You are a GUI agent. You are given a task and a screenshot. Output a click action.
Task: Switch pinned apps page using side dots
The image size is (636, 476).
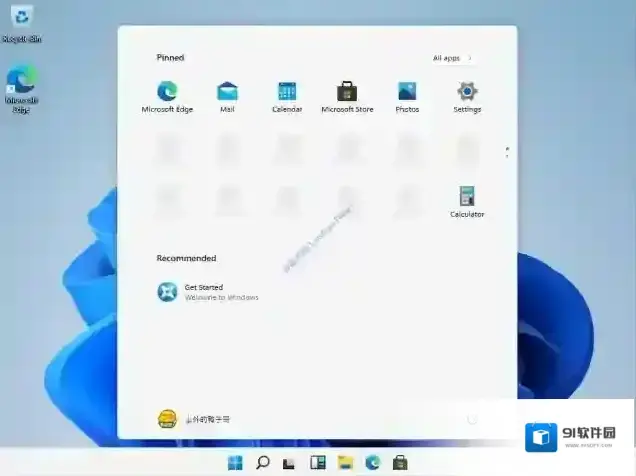pos(507,152)
